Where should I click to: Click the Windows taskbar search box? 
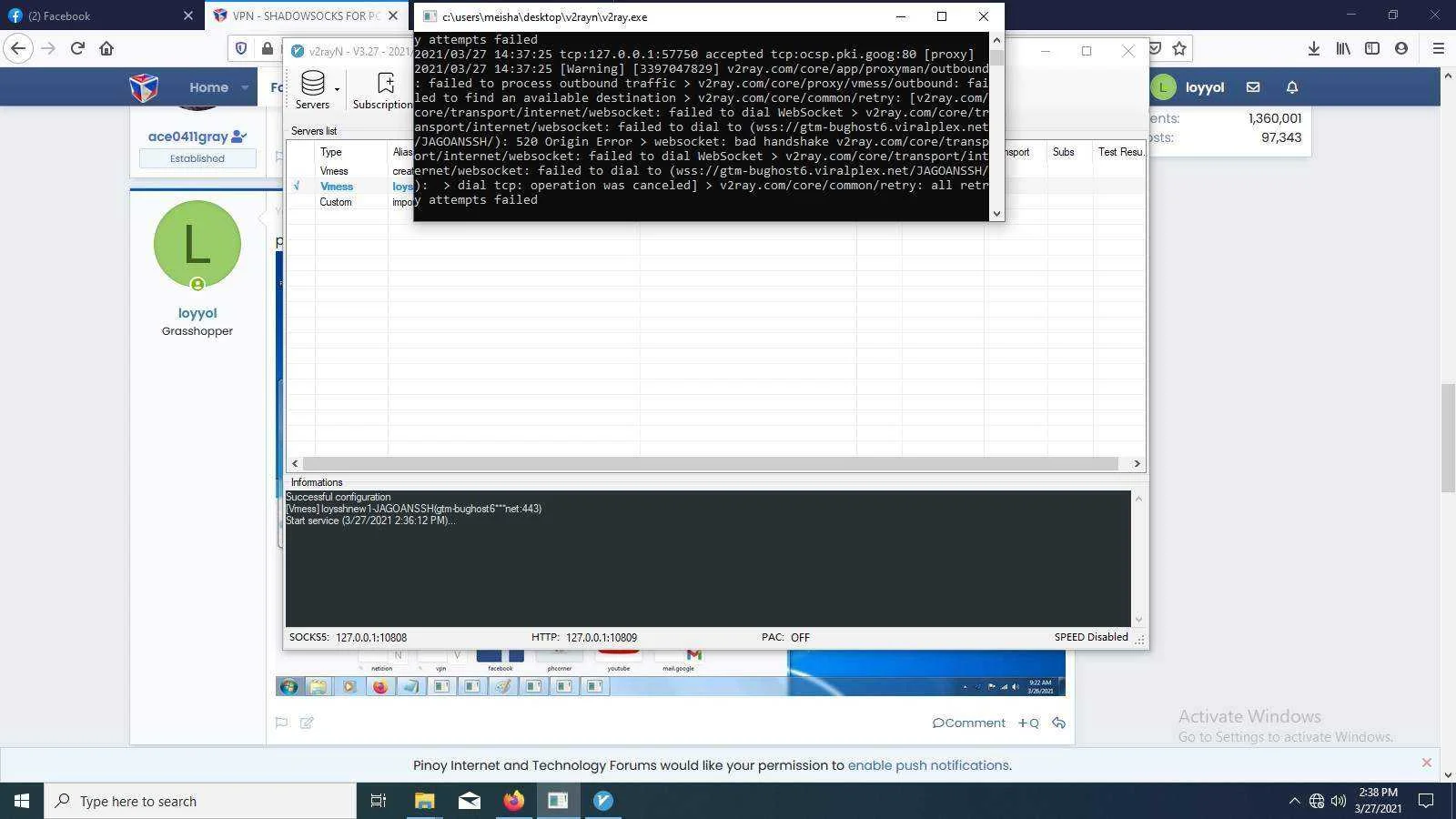coord(200,801)
